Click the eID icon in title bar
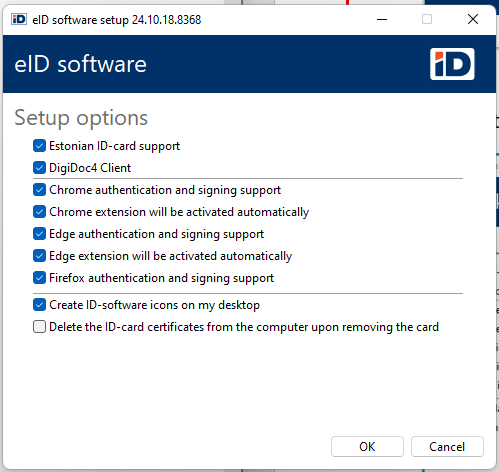 point(19,19)
